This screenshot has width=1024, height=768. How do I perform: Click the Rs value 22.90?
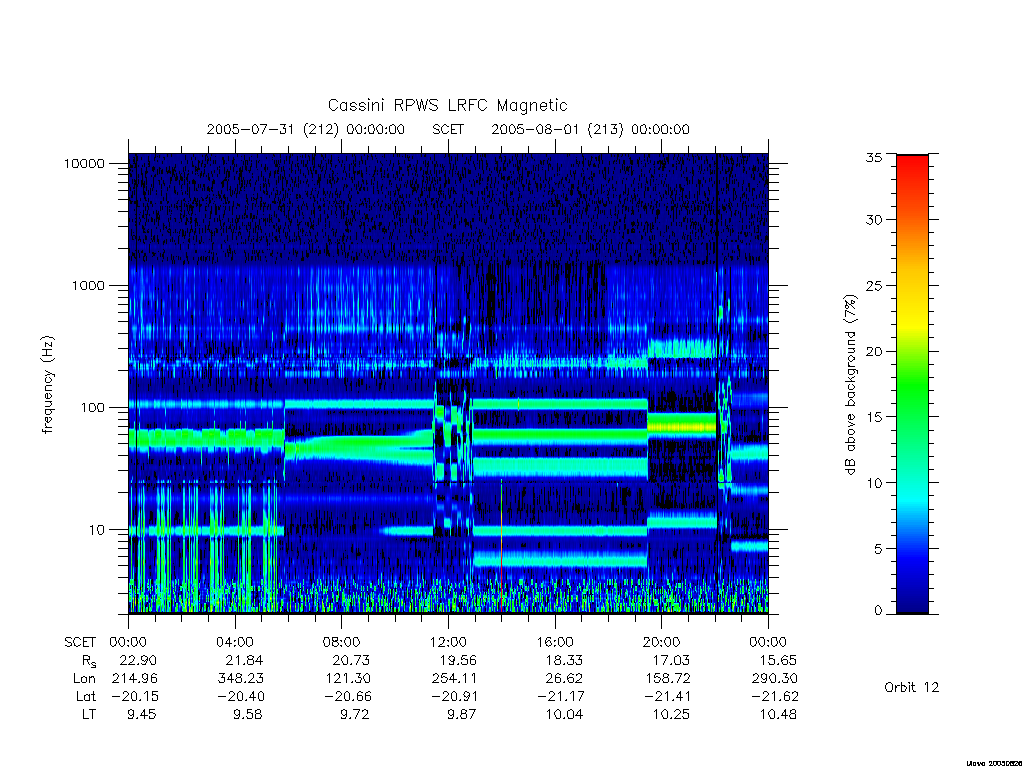[x=138, y=661]
